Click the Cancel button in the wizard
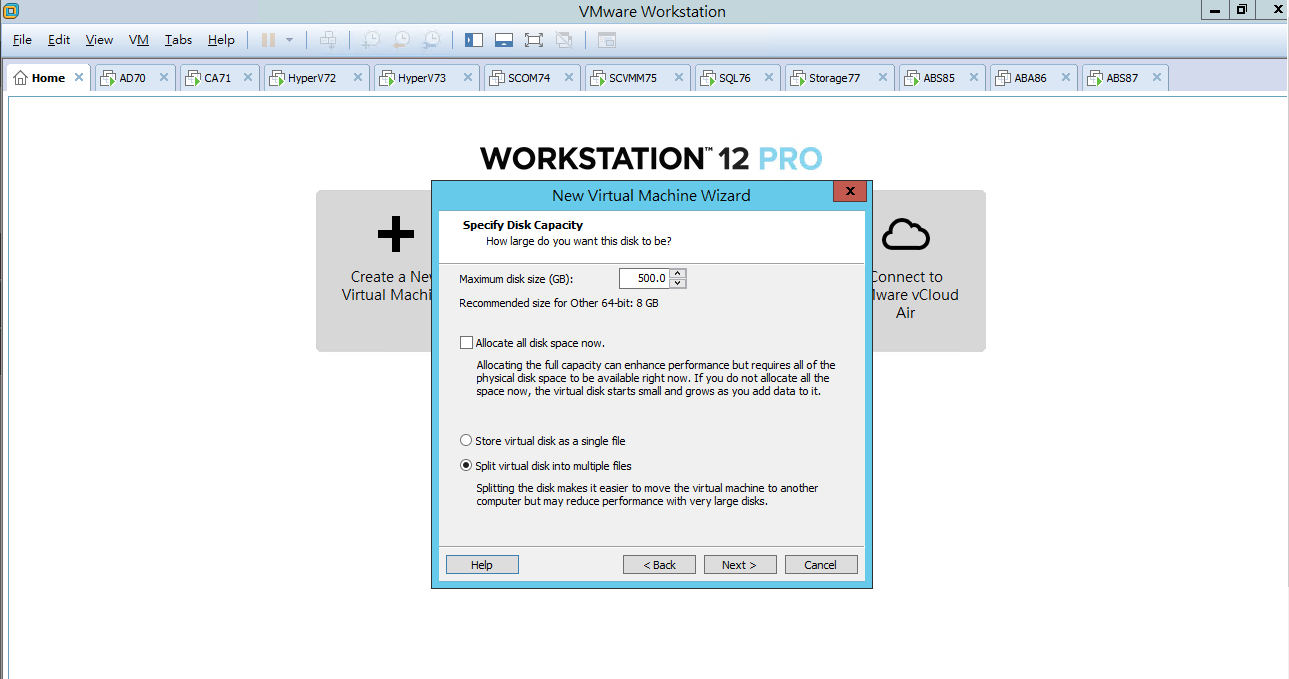The width and height of the screenshot is (1289, 679). (821, 565)
